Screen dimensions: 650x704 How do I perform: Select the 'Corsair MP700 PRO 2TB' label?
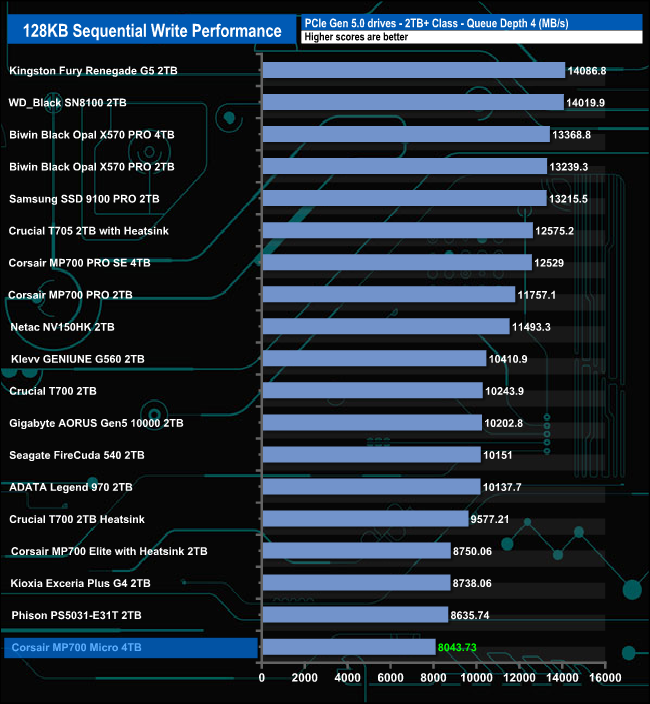pos(70,295)
